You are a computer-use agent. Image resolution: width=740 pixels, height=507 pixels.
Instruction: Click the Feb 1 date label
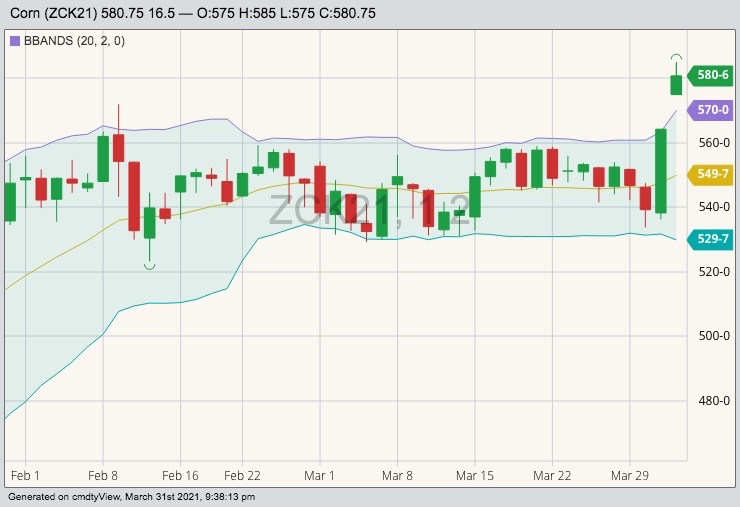pyautogui.click(x=24, y=475)
